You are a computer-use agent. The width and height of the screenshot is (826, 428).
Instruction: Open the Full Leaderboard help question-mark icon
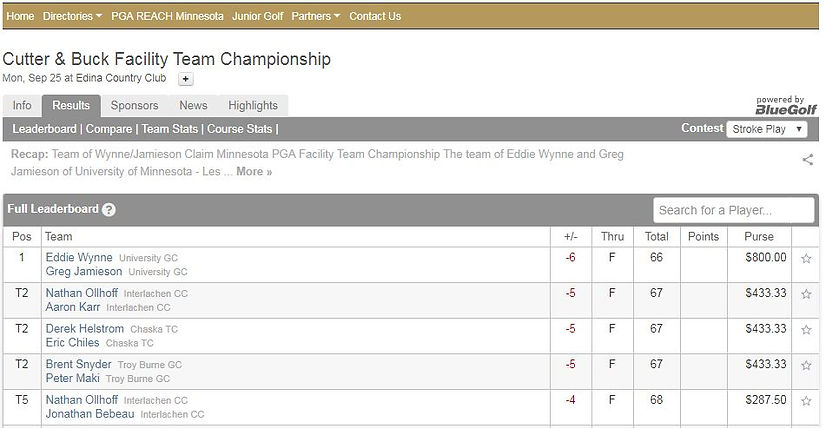[109, 210]
